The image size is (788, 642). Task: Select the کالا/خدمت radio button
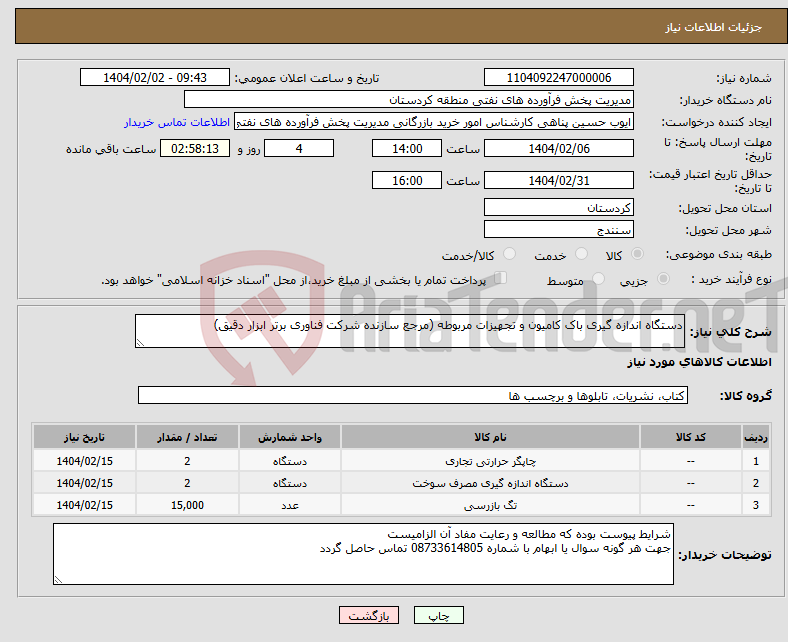click(x=510, y=254)
